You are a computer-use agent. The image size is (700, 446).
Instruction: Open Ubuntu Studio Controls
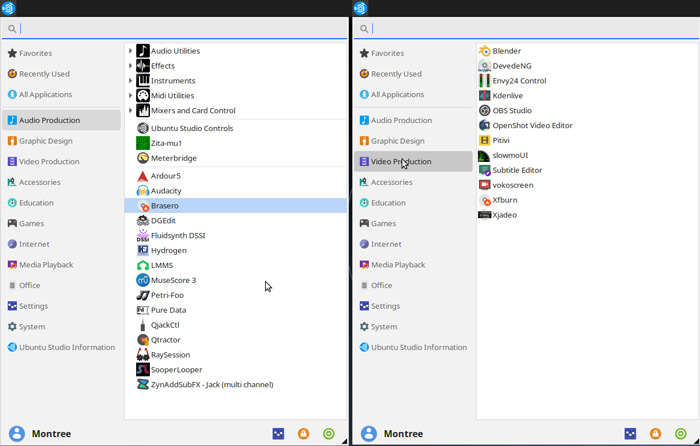point(191,128)
